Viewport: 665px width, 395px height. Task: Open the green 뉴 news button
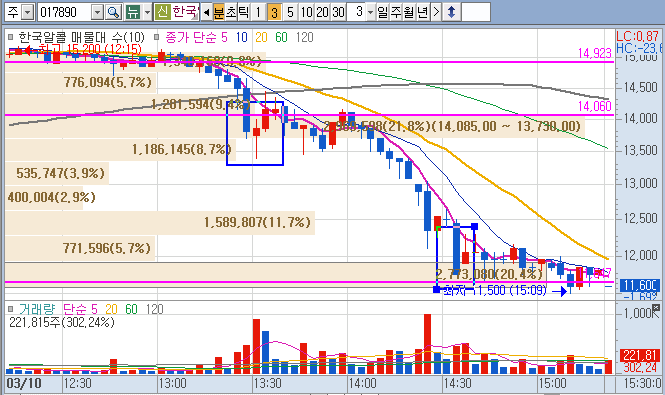point(133,12)
